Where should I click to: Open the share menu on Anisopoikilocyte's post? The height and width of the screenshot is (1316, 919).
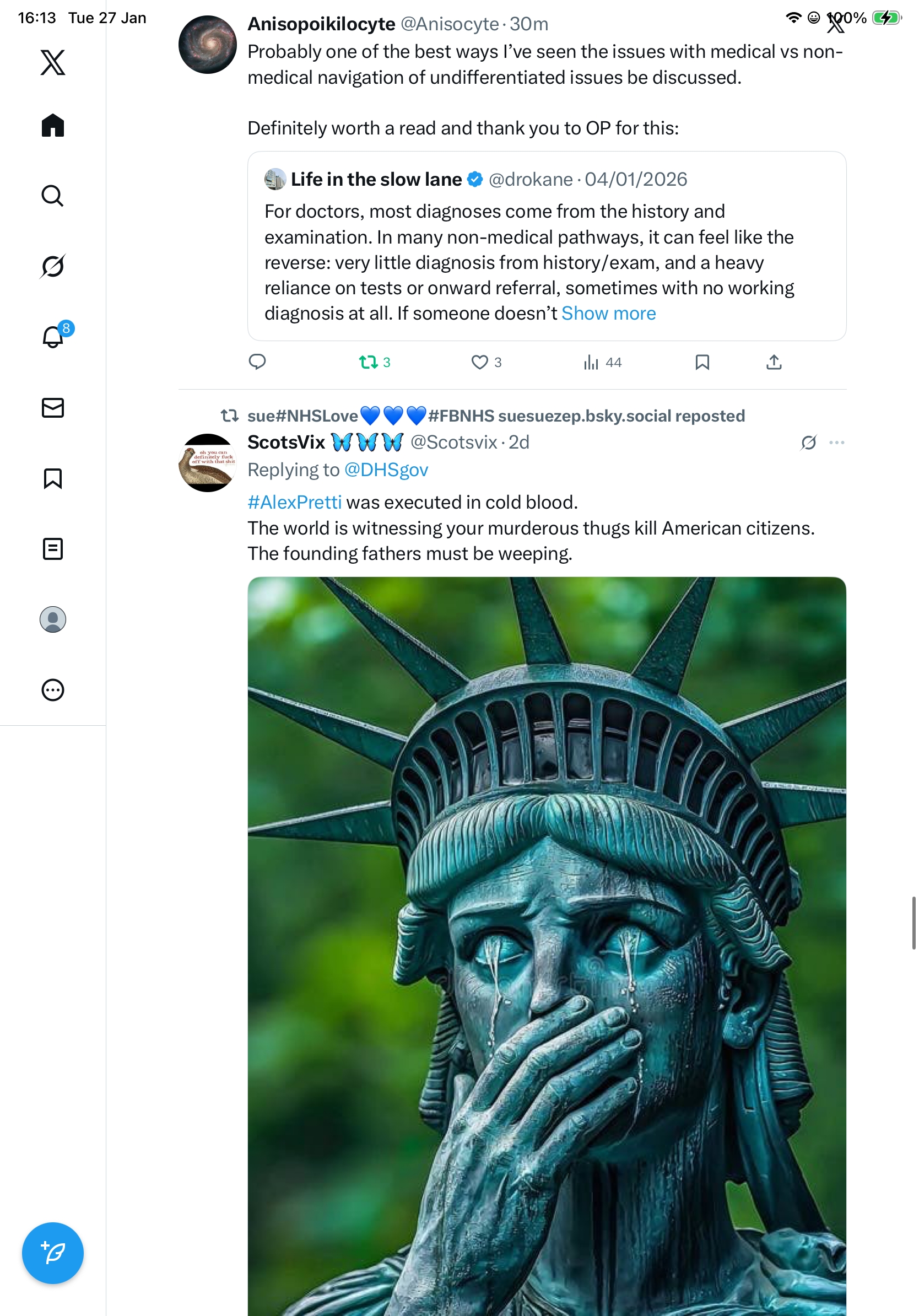click(x=774, y=362)
